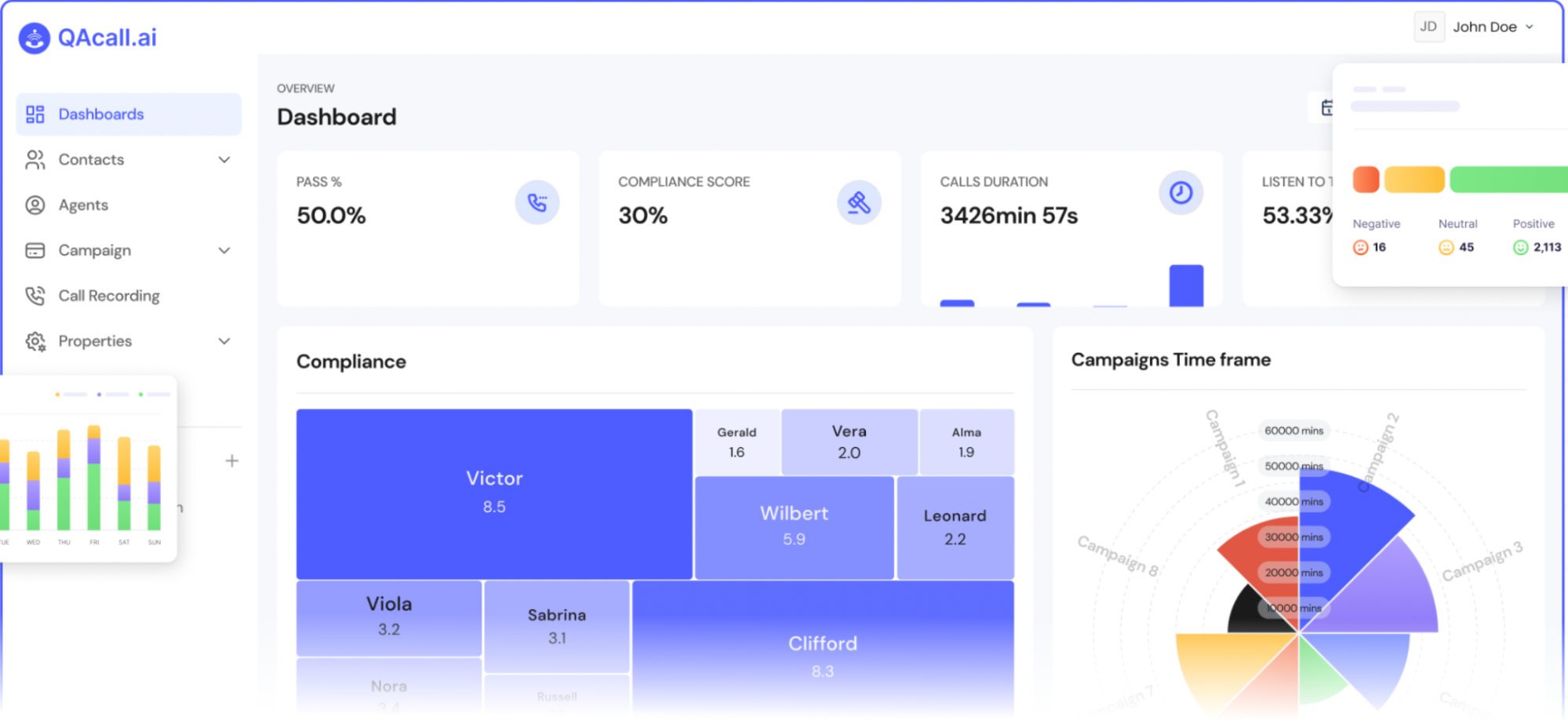Click the Campaign 3 chart label
Image resolution: width=1568 pixels, height=720 pixels.
point(1483,562)
